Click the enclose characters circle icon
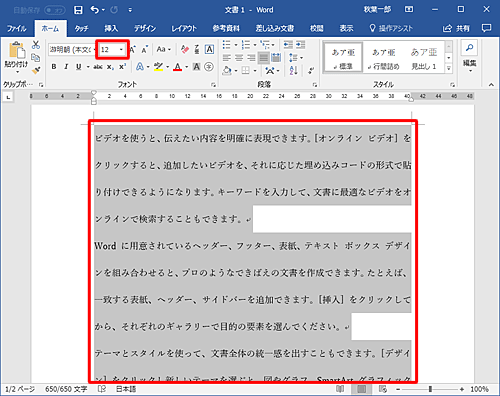The image size is (500, 396). 209,67
